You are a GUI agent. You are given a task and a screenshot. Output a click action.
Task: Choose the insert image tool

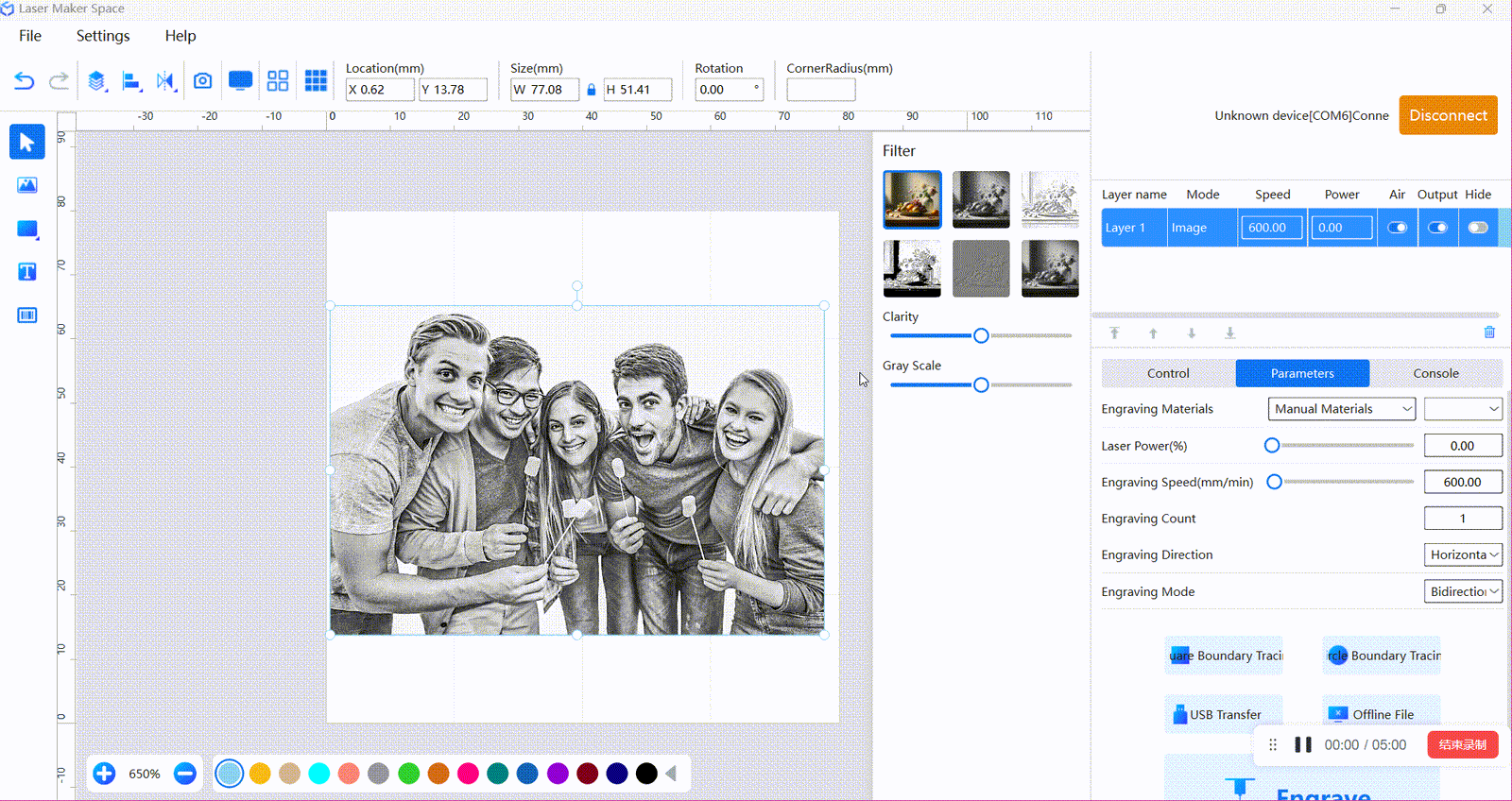[x=27, y=185]
